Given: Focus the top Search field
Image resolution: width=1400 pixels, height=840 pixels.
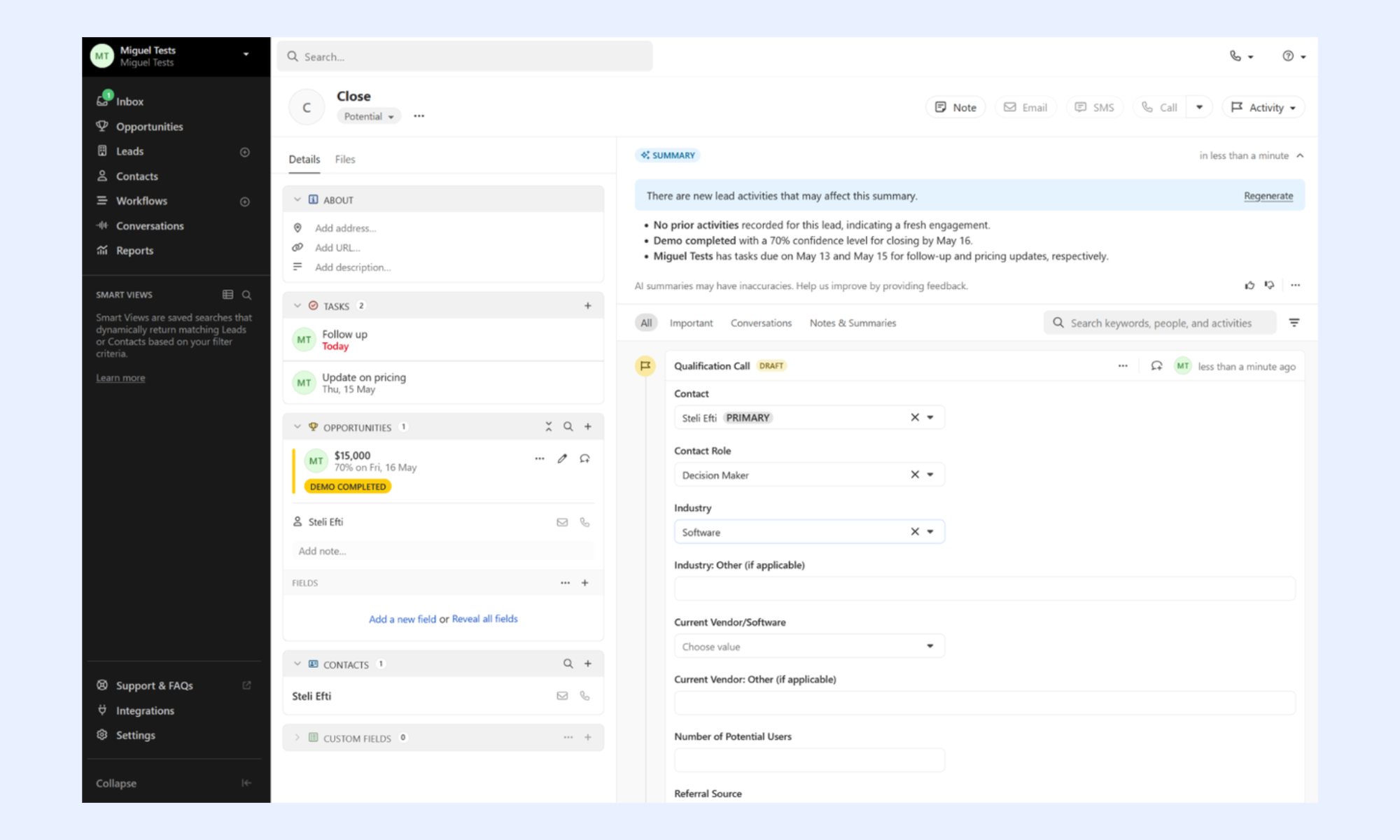Looking at the screenshot, I should [465, 57].
